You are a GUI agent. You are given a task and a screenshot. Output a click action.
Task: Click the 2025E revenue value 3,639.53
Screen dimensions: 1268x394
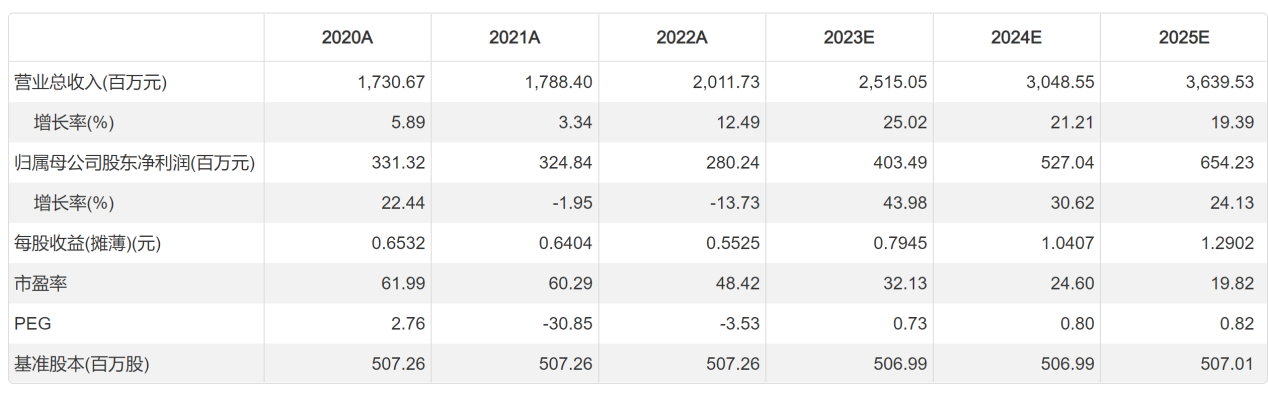tap(1220, 82)
